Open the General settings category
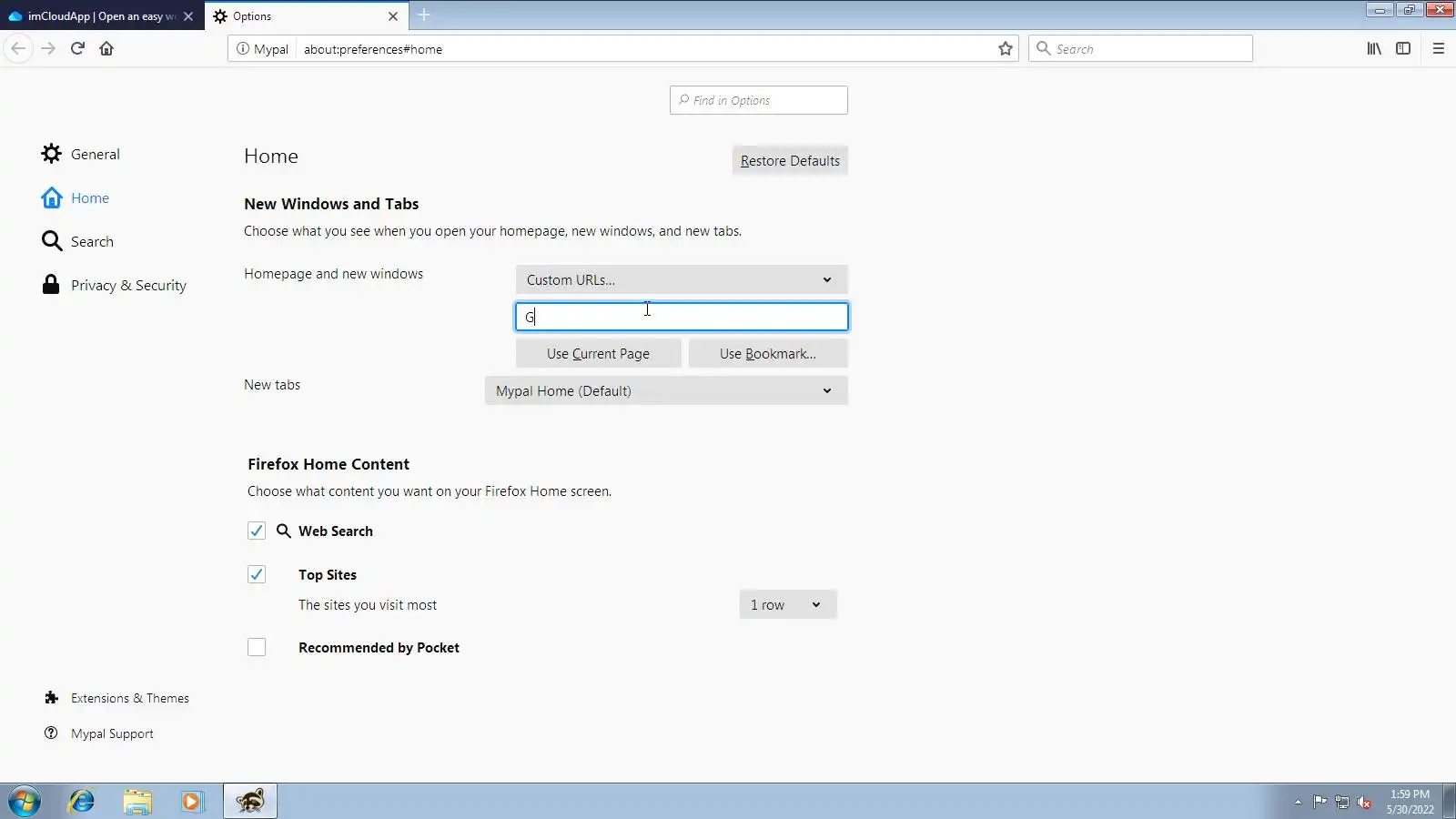Image resolution: width=1456 pixels, height=819 pixels. 81,154
